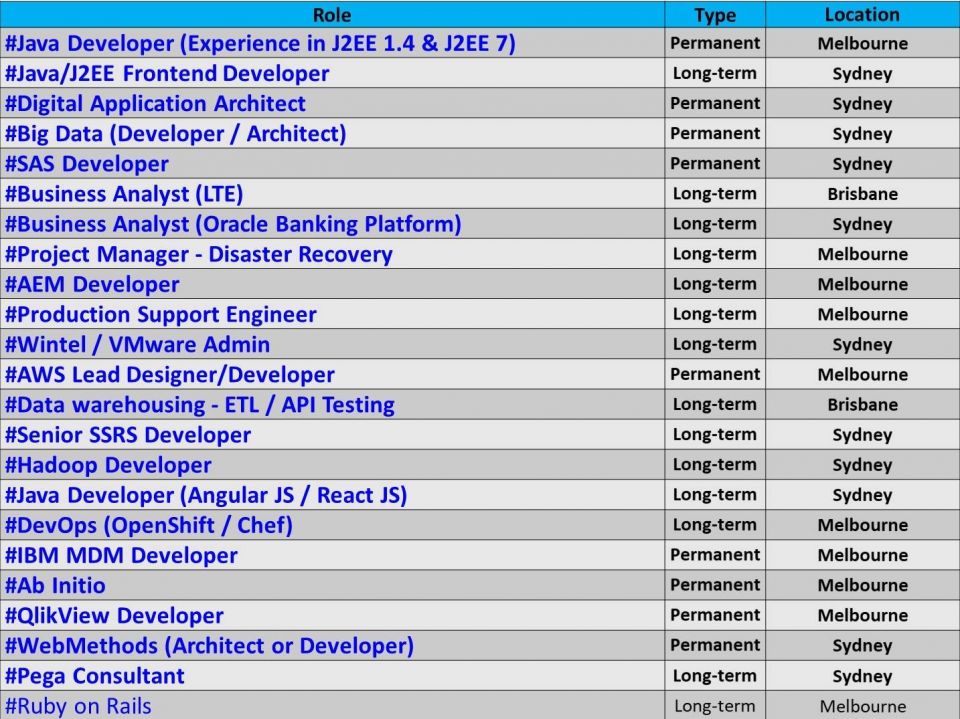Open the #Java/J2EE Frontend Developer role
Image resolution: width=960 pixels, height=719 pixels.
coord(167,73)
